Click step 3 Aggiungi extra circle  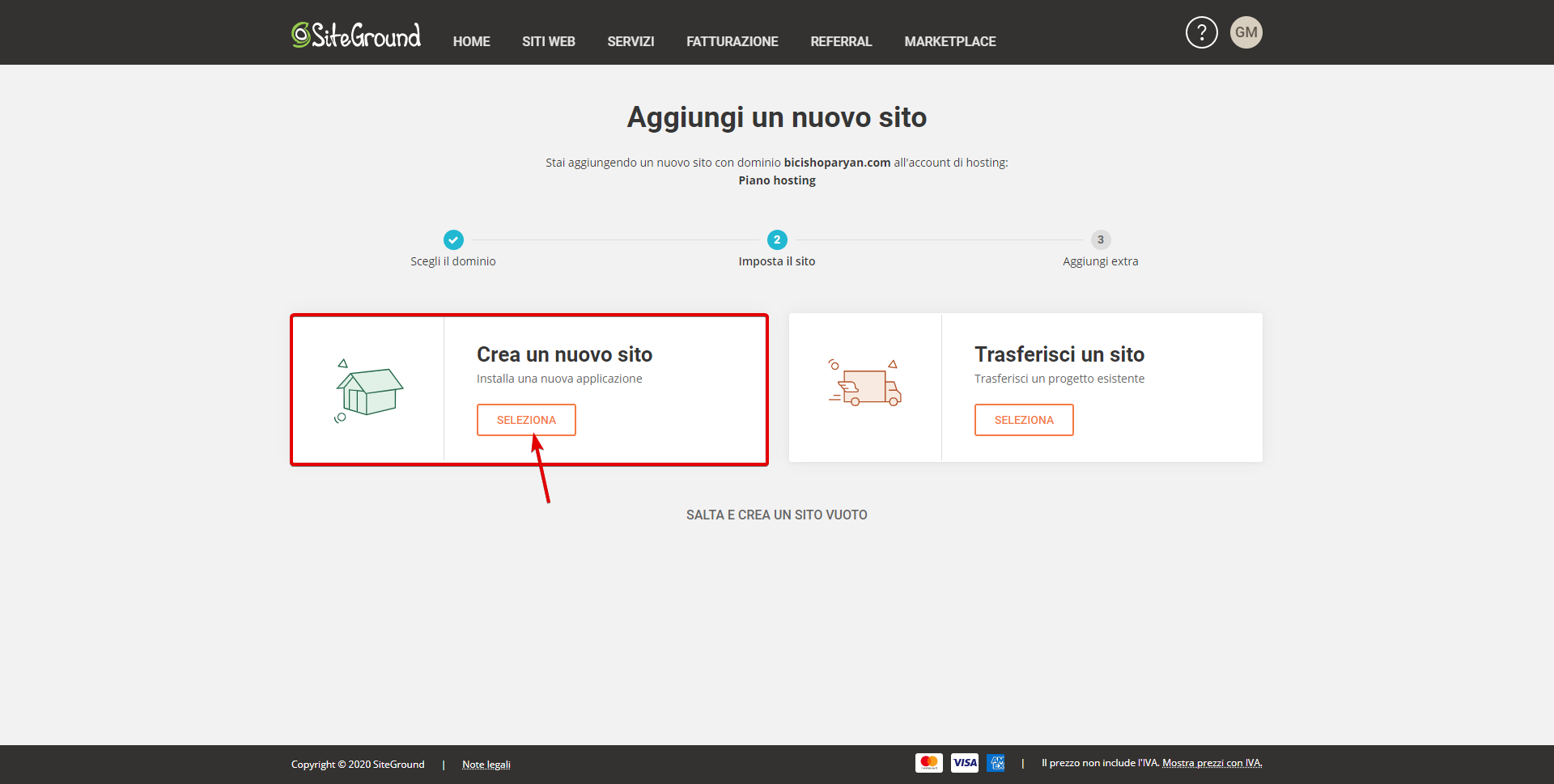click(1100, 239)
